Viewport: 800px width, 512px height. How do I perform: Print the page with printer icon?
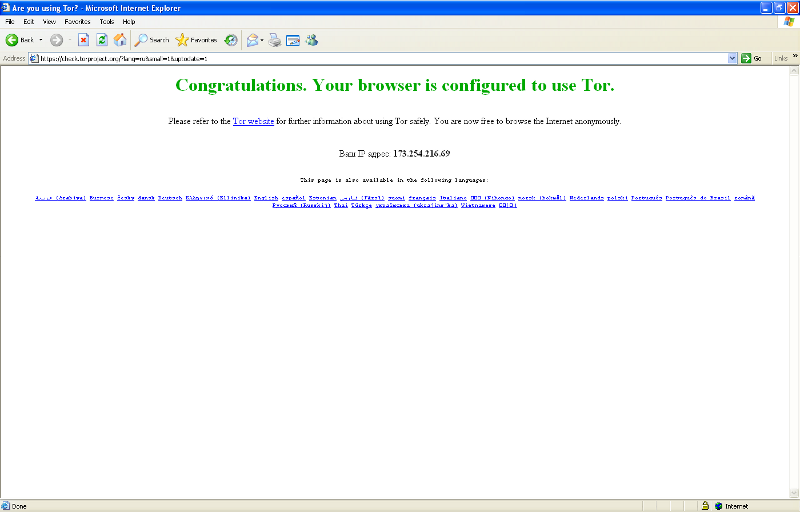click(x=274, y=40)
